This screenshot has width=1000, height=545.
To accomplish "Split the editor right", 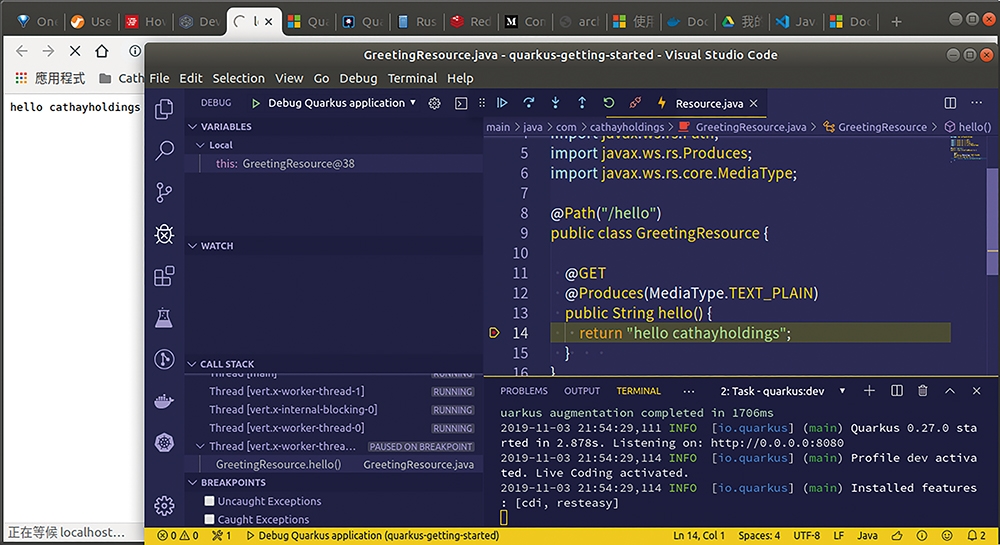I will [950, 103].
